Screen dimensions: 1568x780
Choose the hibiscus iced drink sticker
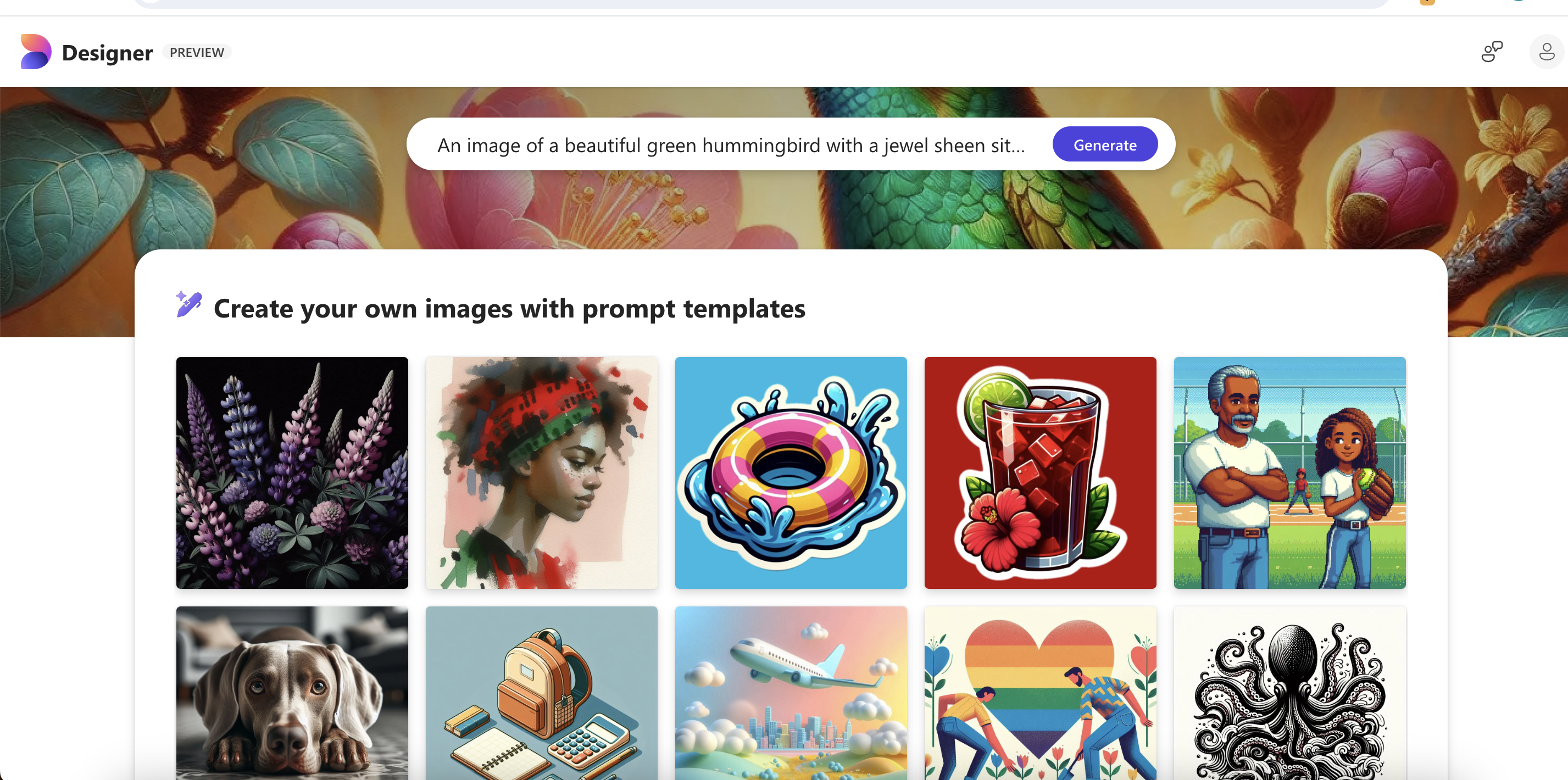[x=1040, y=473]
